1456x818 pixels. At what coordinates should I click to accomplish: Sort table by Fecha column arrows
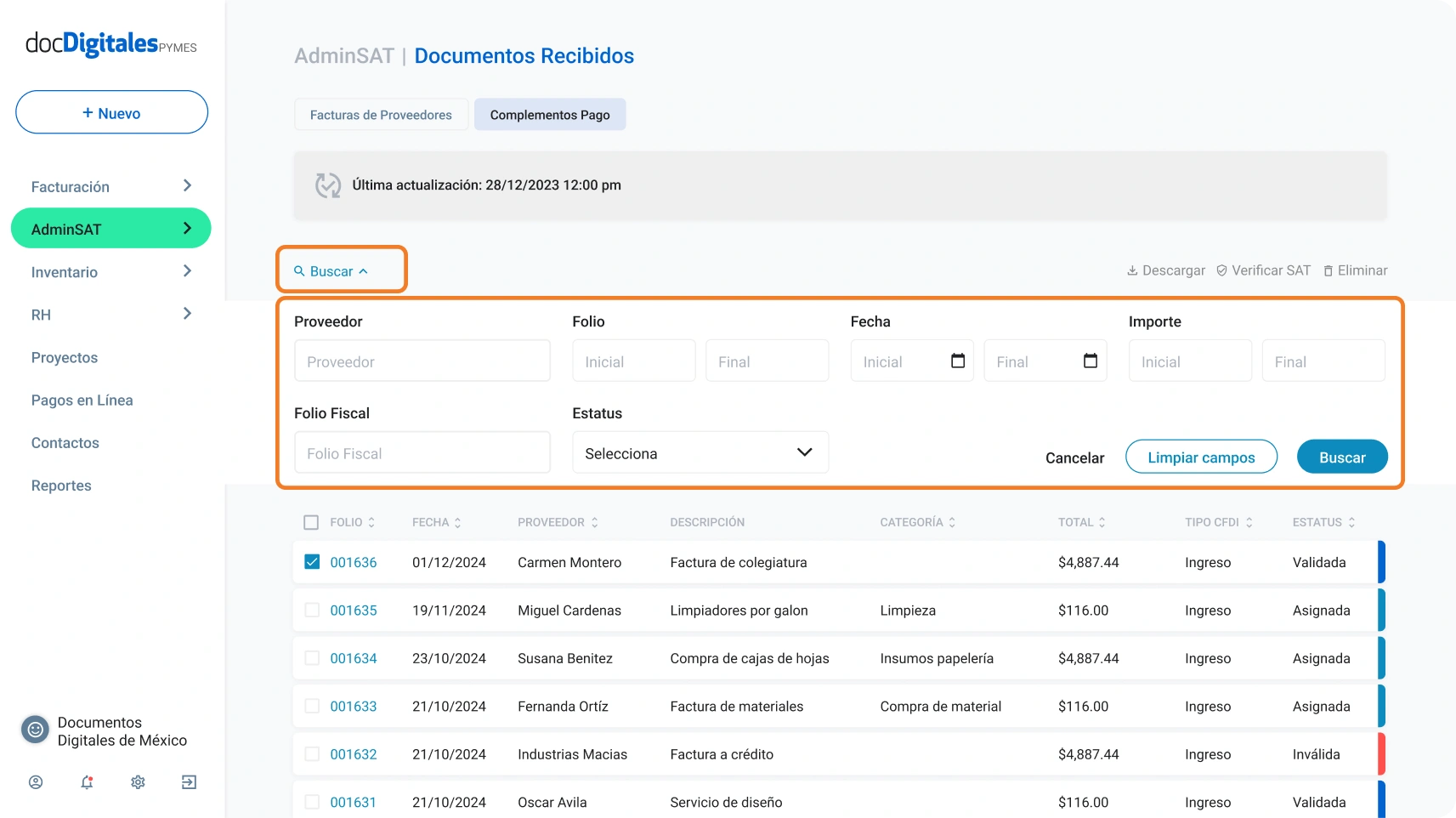coord(457,522)
